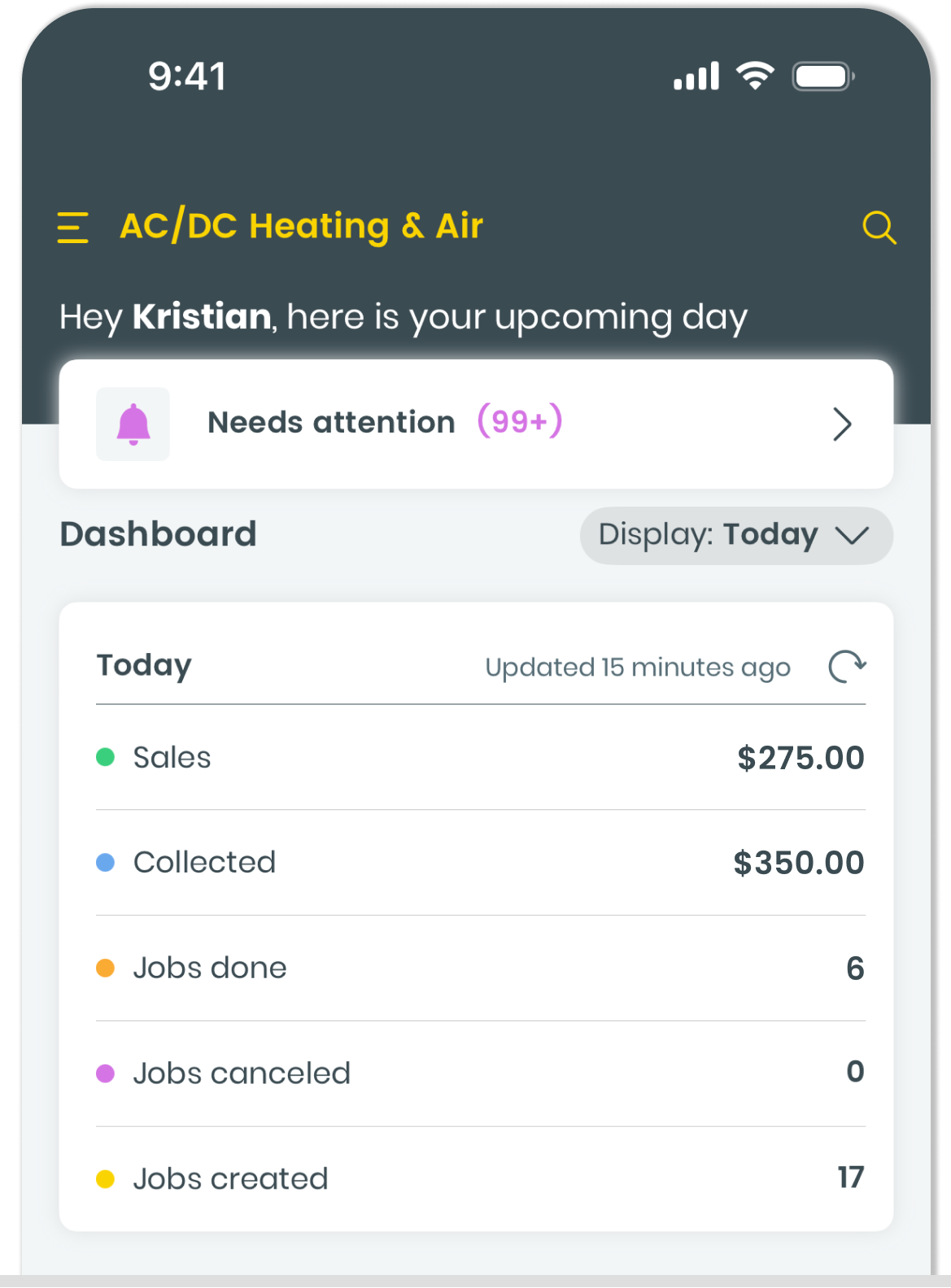Screen dimensions: 951x1288
Task: Click the (99+) attention count badge
Action: coord(520,421)
